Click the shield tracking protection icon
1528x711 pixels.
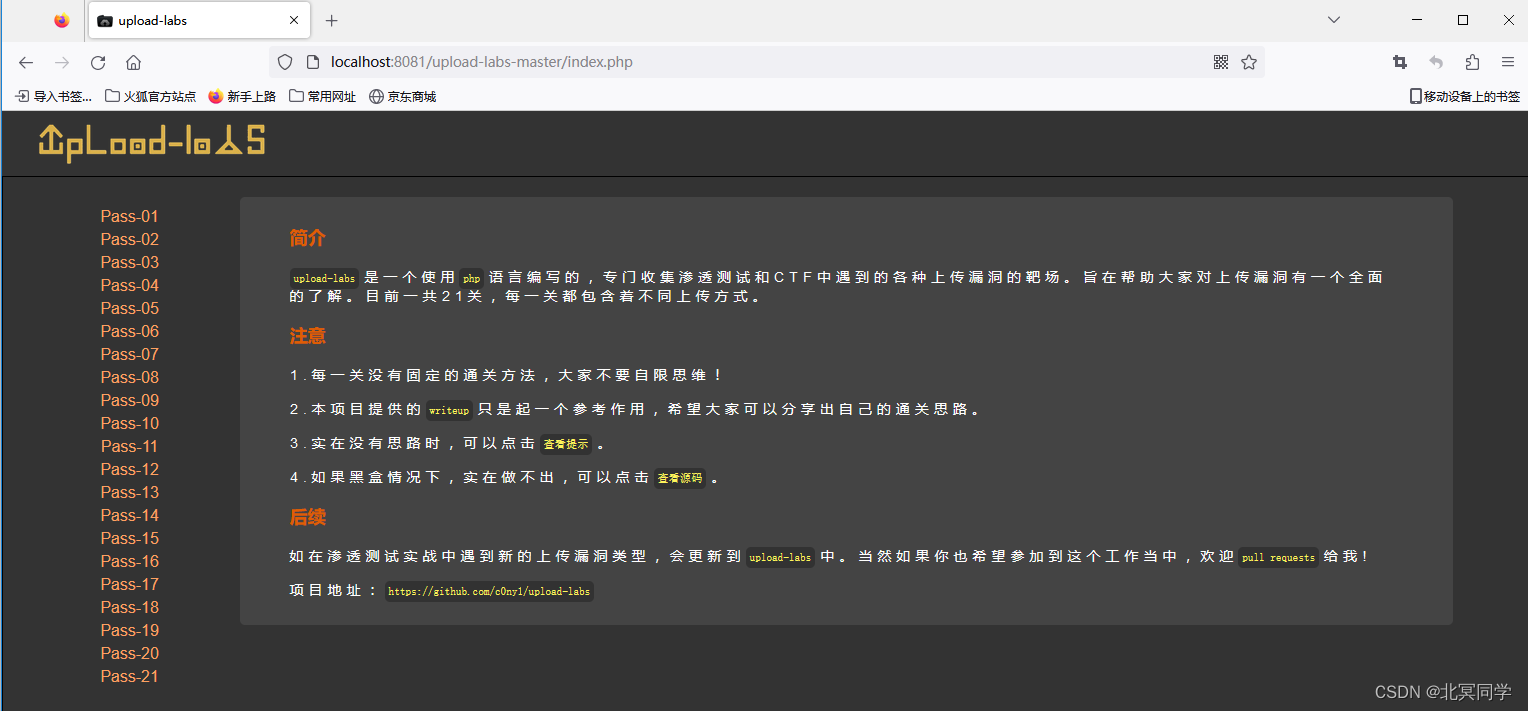click(285, 62)
